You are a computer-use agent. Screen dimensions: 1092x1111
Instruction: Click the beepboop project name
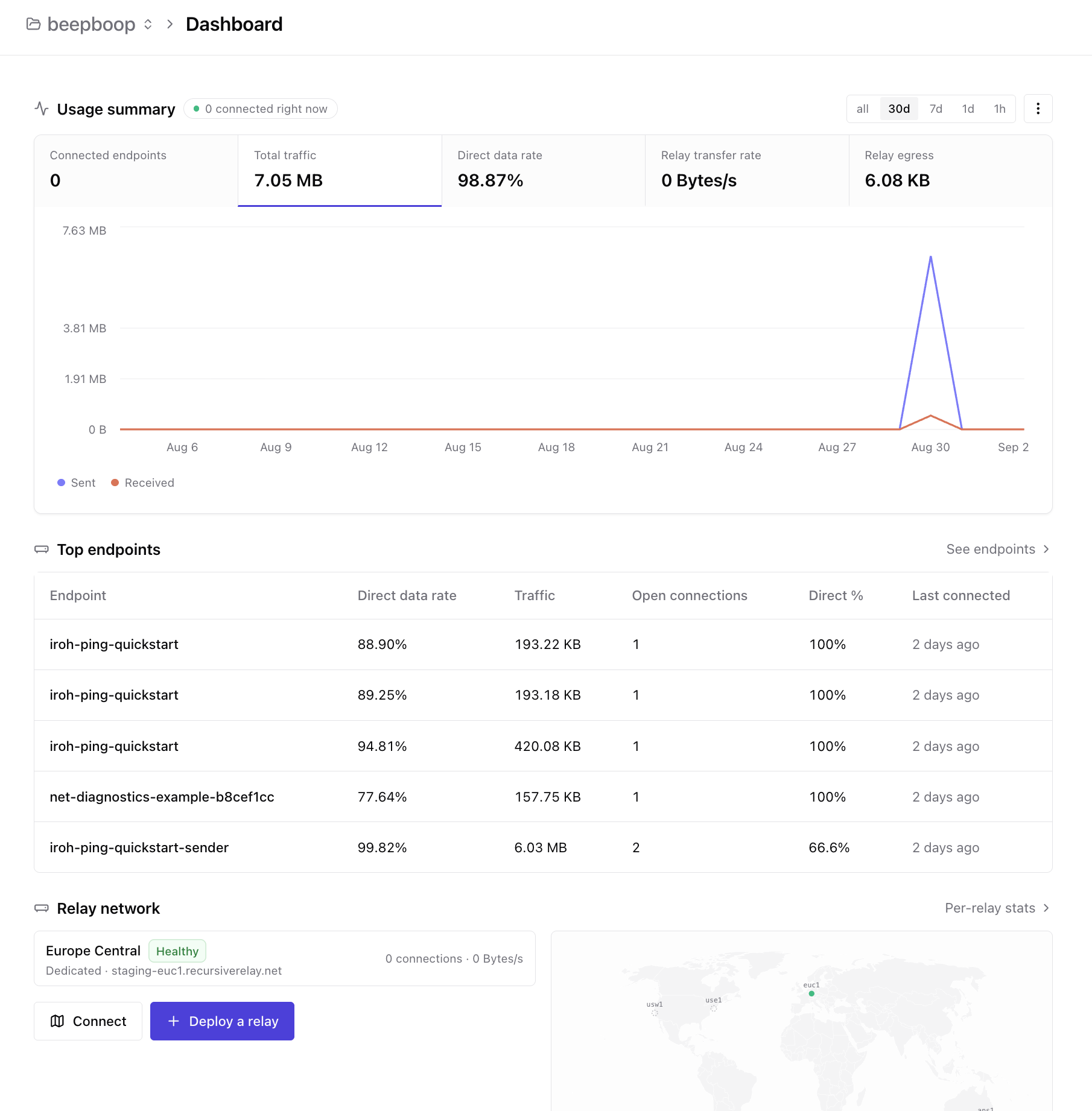(x=91, y=24)
